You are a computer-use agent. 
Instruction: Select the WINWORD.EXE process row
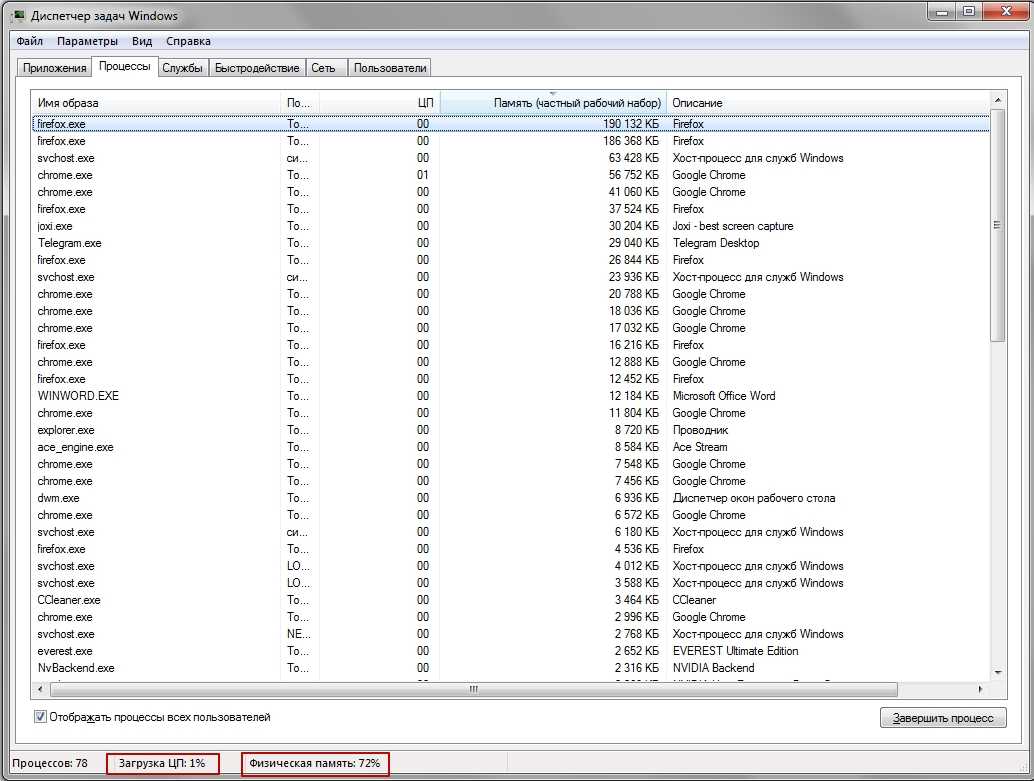[x=78, y=396]
